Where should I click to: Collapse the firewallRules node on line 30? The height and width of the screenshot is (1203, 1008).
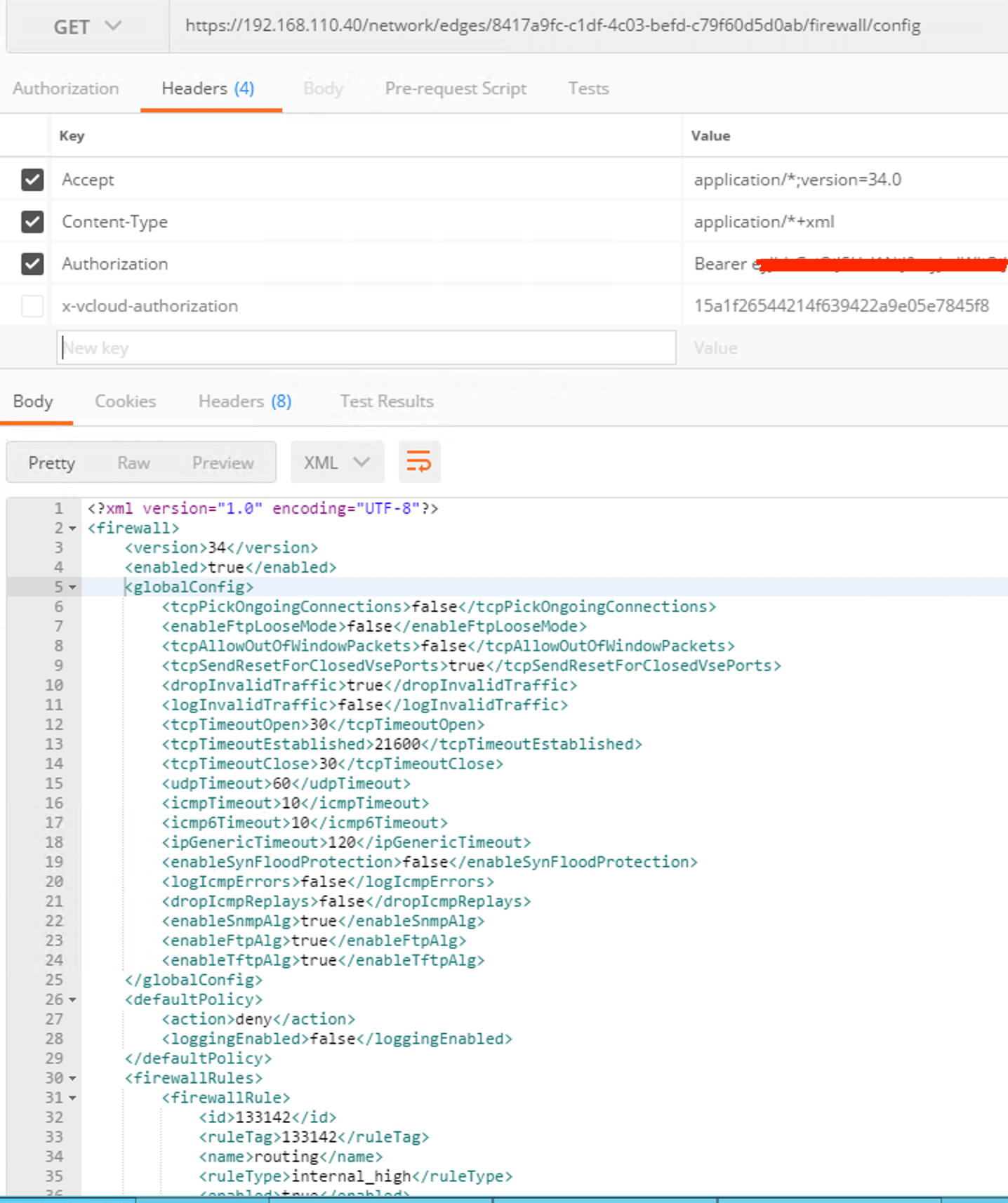tap(72, 1079)
